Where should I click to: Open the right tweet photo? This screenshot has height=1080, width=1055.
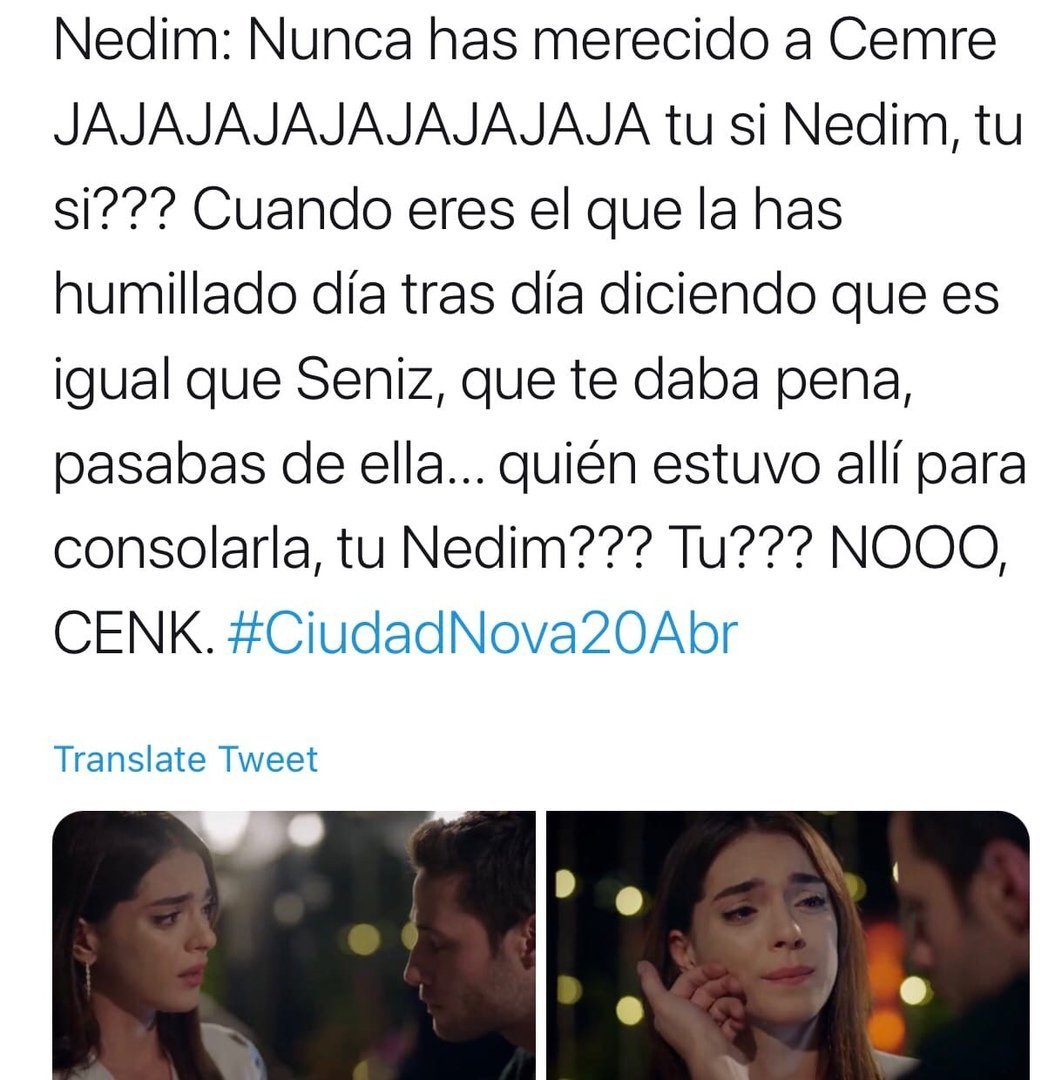tap(788, 945)
